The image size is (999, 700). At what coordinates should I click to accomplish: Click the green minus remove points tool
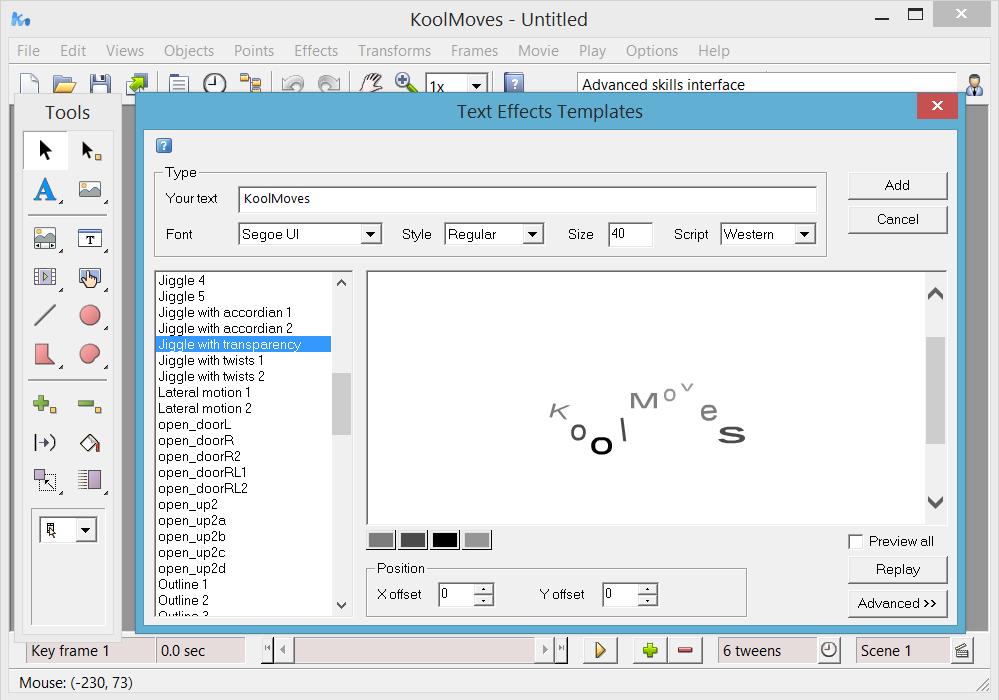point(90,404)
